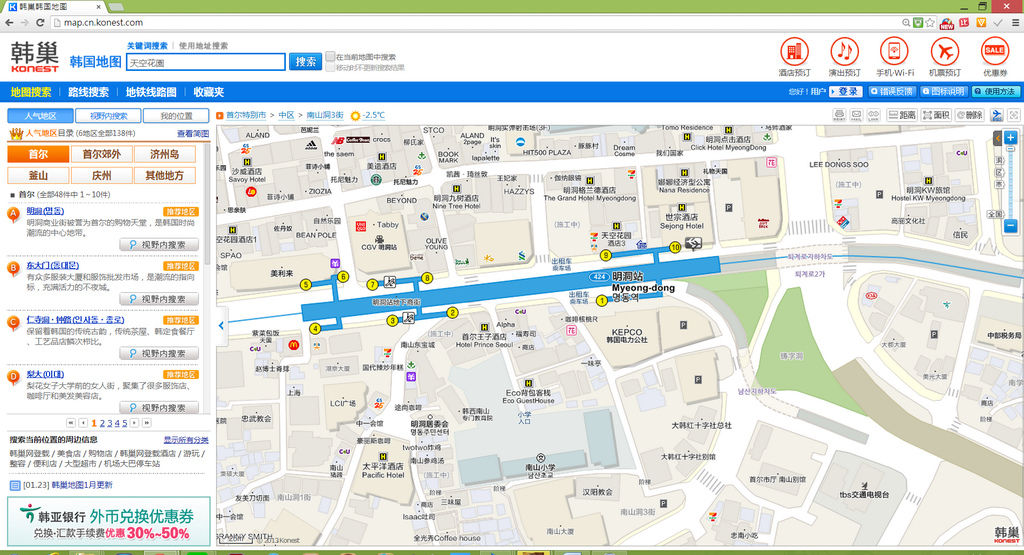Switch to 路线搜索 menu
1024x555 pixels.
89,92
